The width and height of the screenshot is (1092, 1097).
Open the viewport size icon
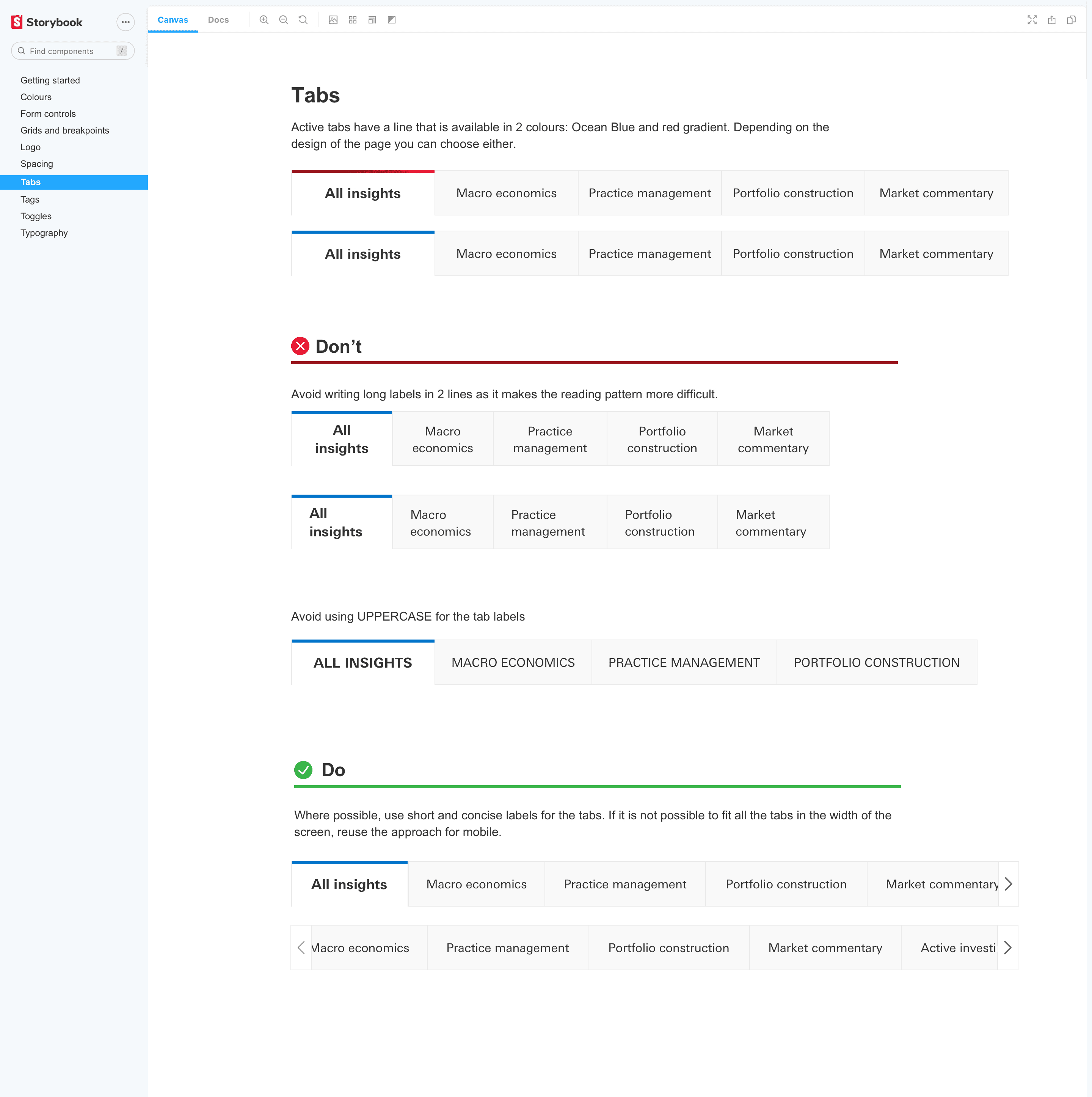point(372,20)
